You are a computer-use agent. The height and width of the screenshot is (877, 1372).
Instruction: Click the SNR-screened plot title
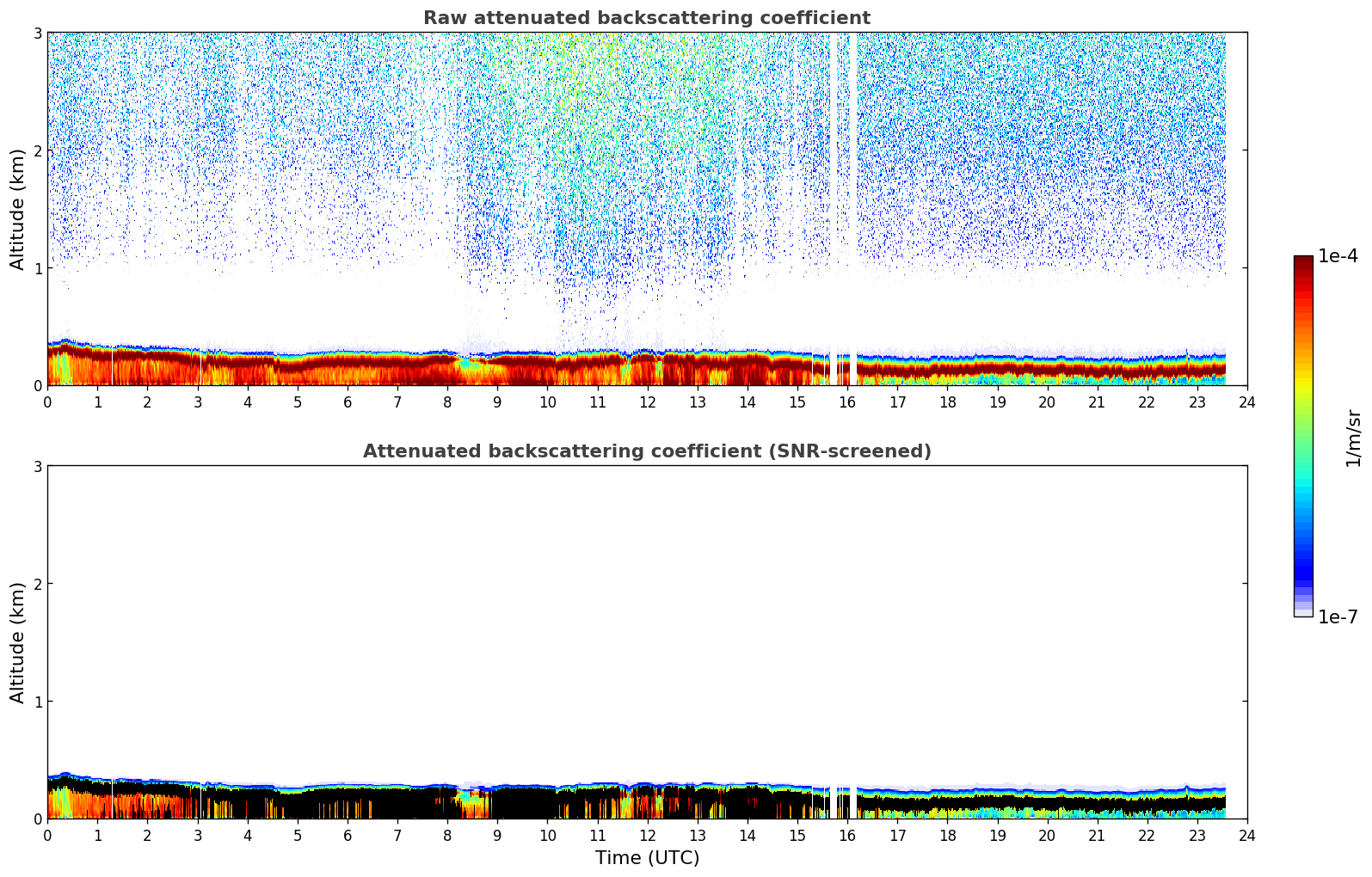tap(646, 451)
